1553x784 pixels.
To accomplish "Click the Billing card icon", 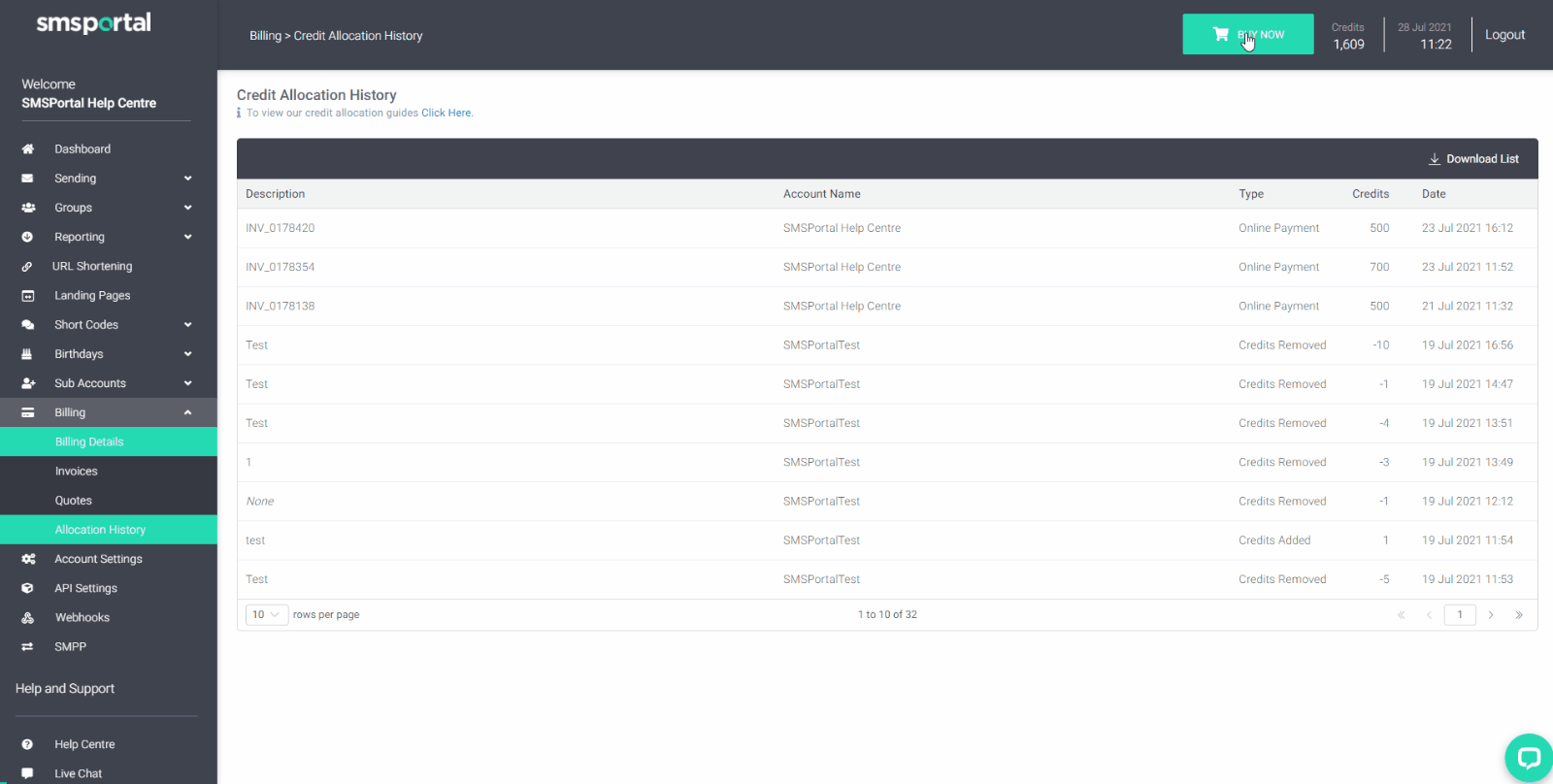I will pyautogui.click(x=27, y=412).
